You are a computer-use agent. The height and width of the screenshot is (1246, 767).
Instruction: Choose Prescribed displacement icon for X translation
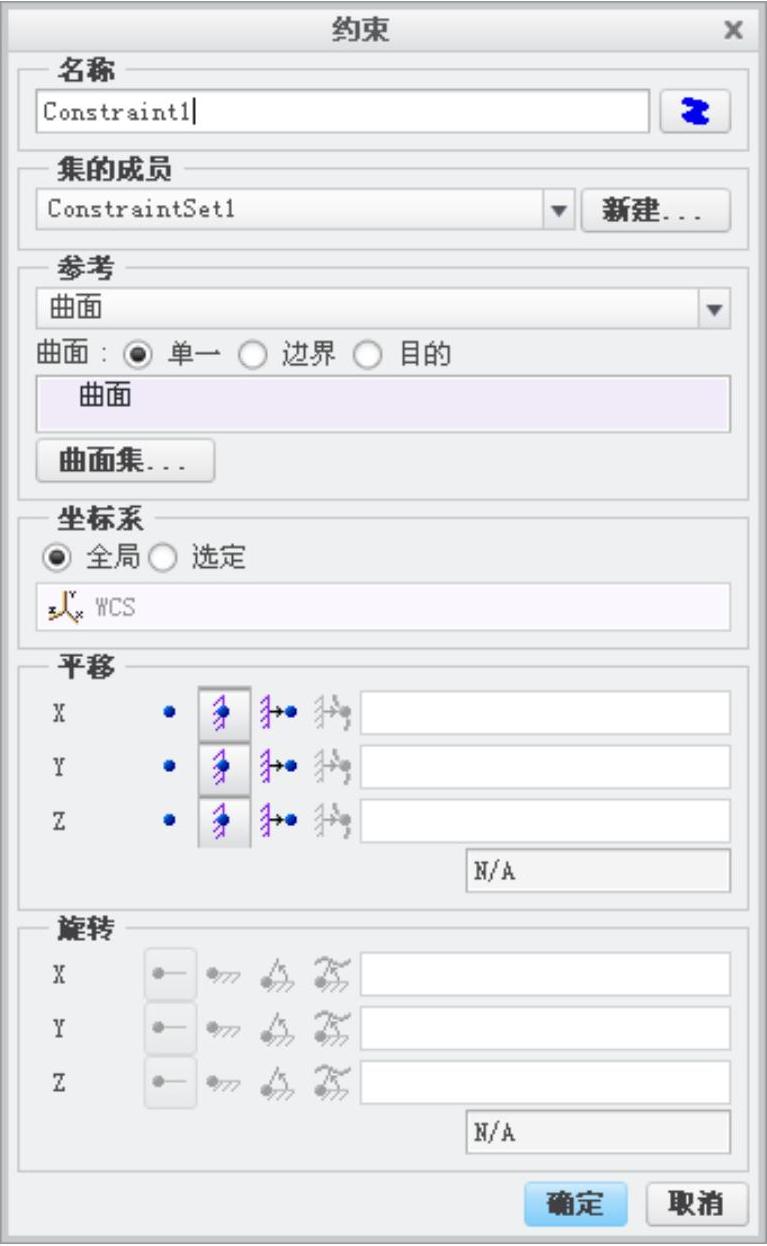click(x=278, y=713)
